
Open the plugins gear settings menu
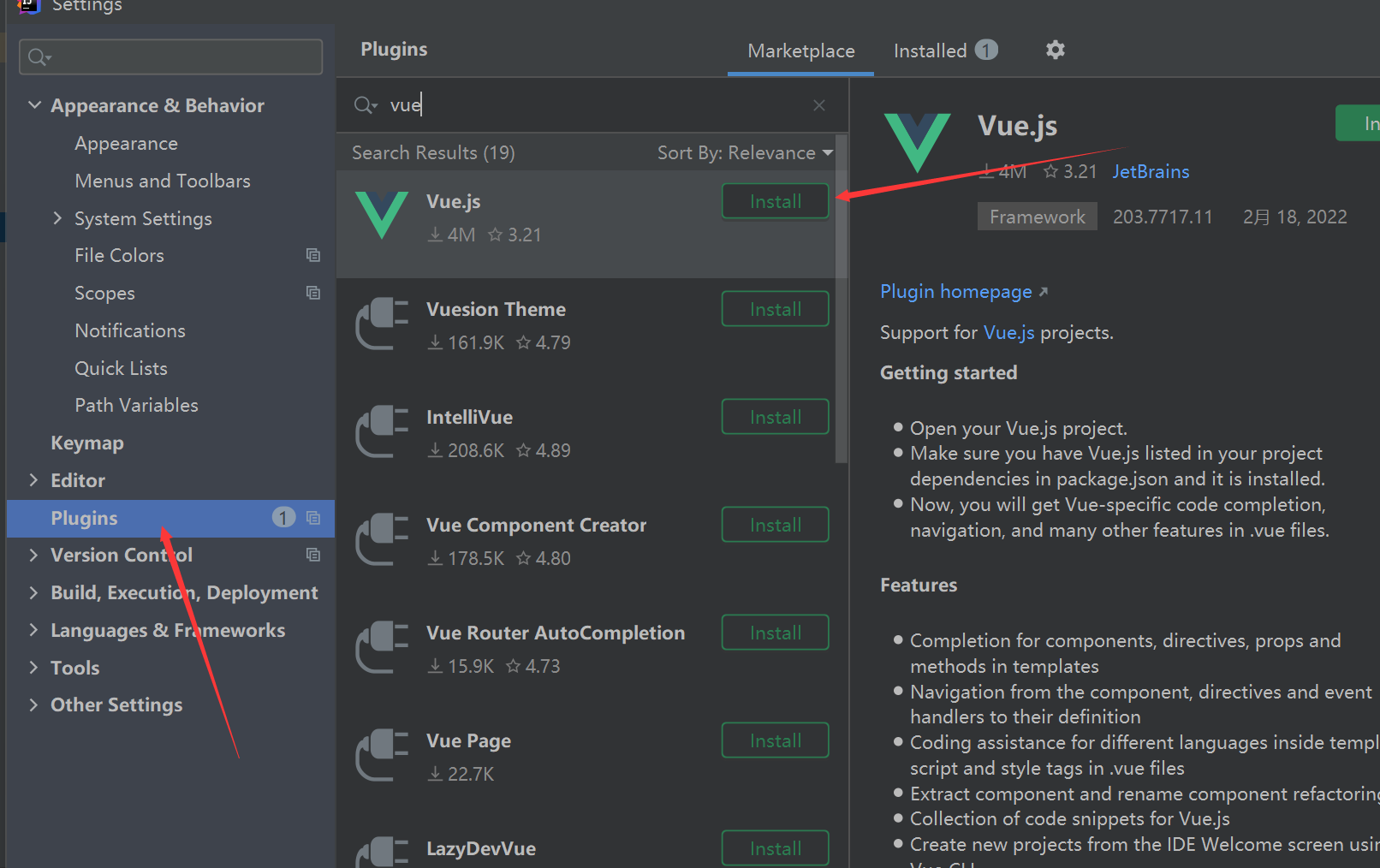tap(1056, 50)
